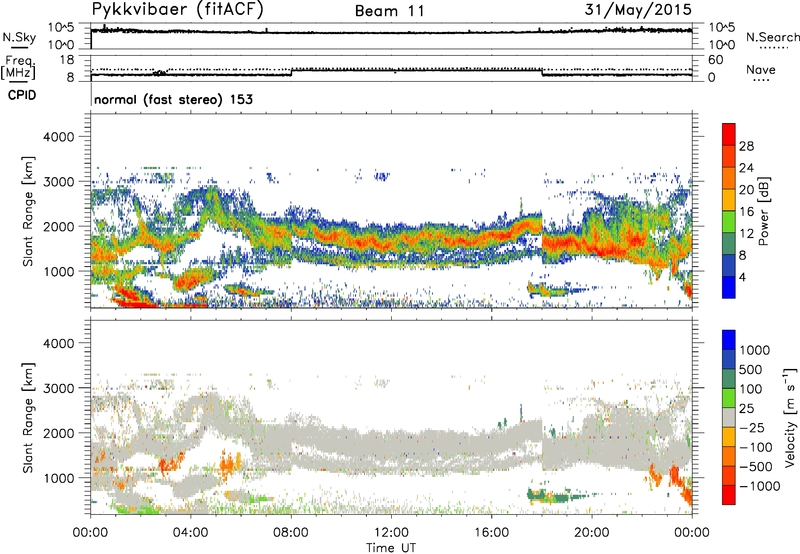Click the -100 label on velocity colorbar
Viewport: 800px width, 554px height.
click(756, 447)
